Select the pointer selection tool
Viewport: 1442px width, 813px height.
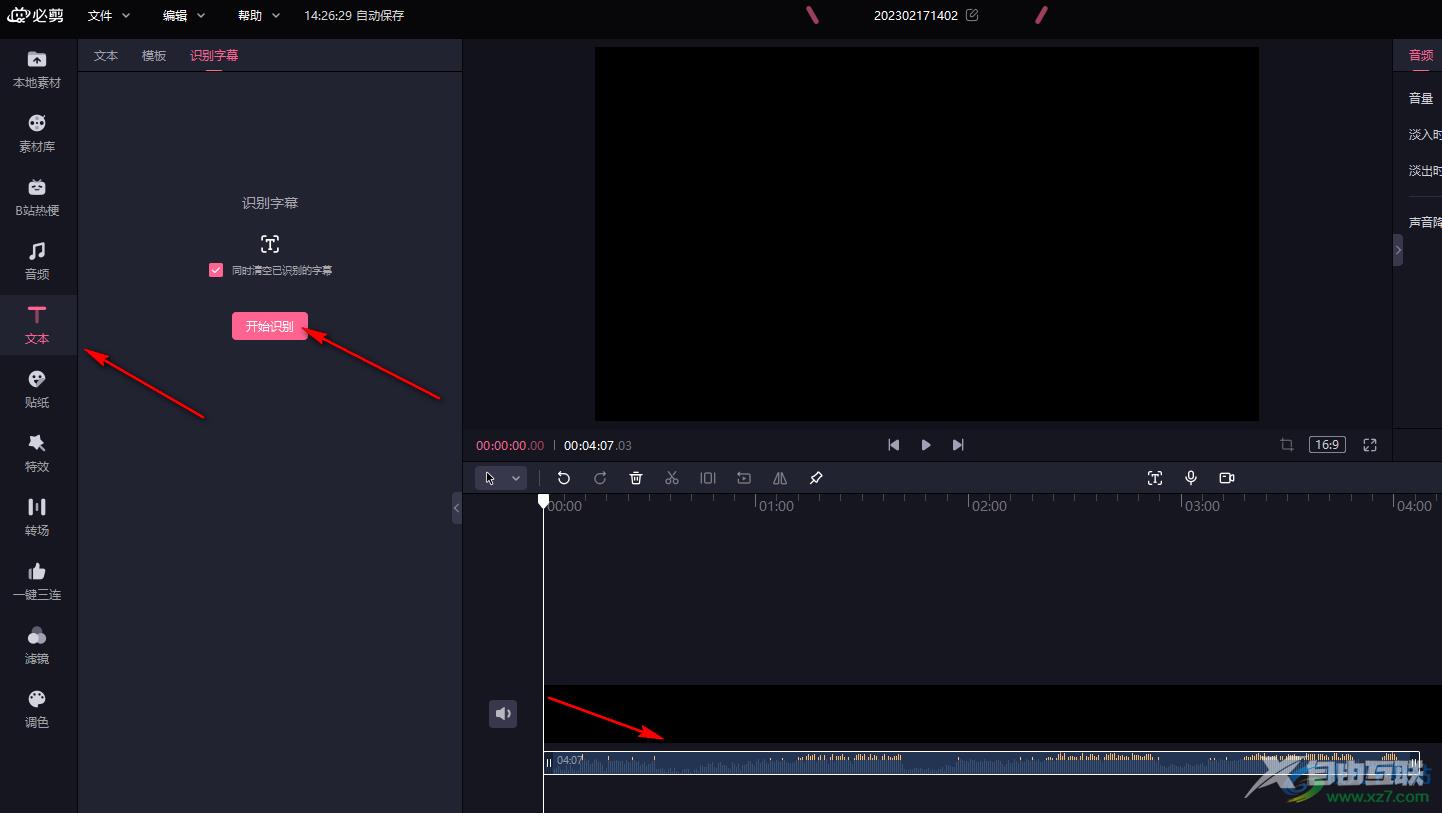click(x=490, y=478)
